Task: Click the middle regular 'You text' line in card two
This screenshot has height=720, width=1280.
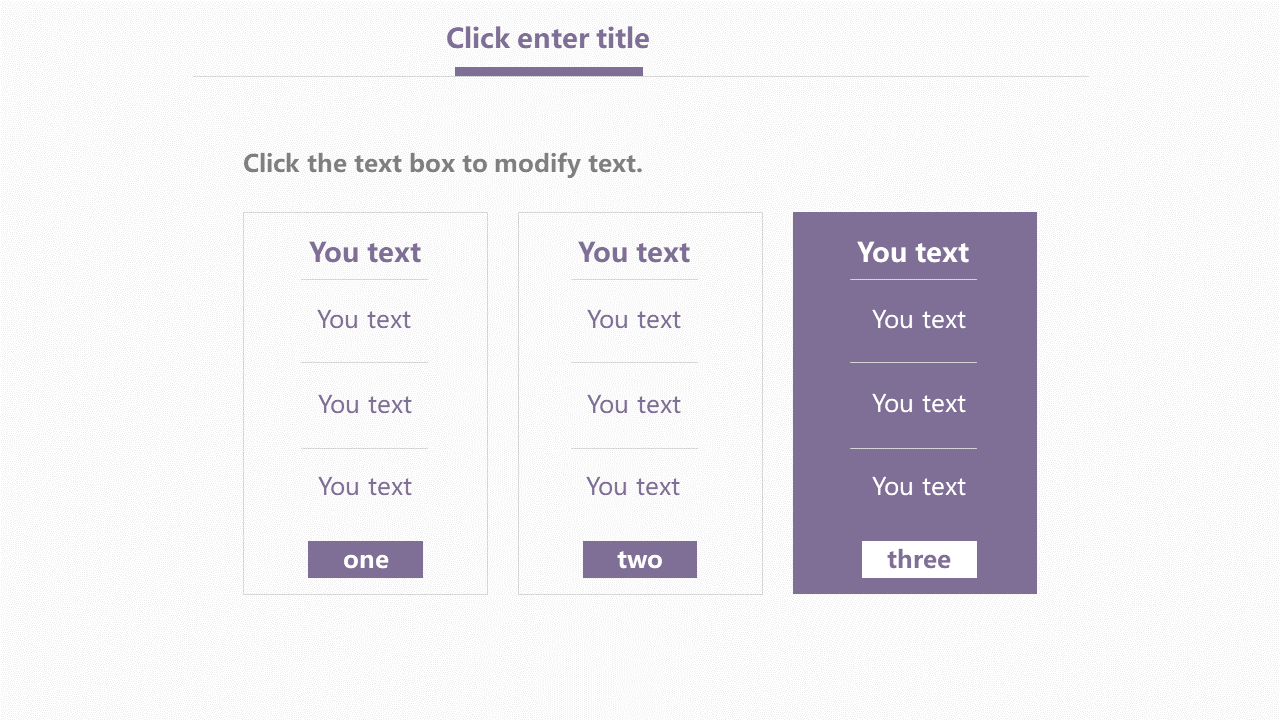Action: pos(634,405)
